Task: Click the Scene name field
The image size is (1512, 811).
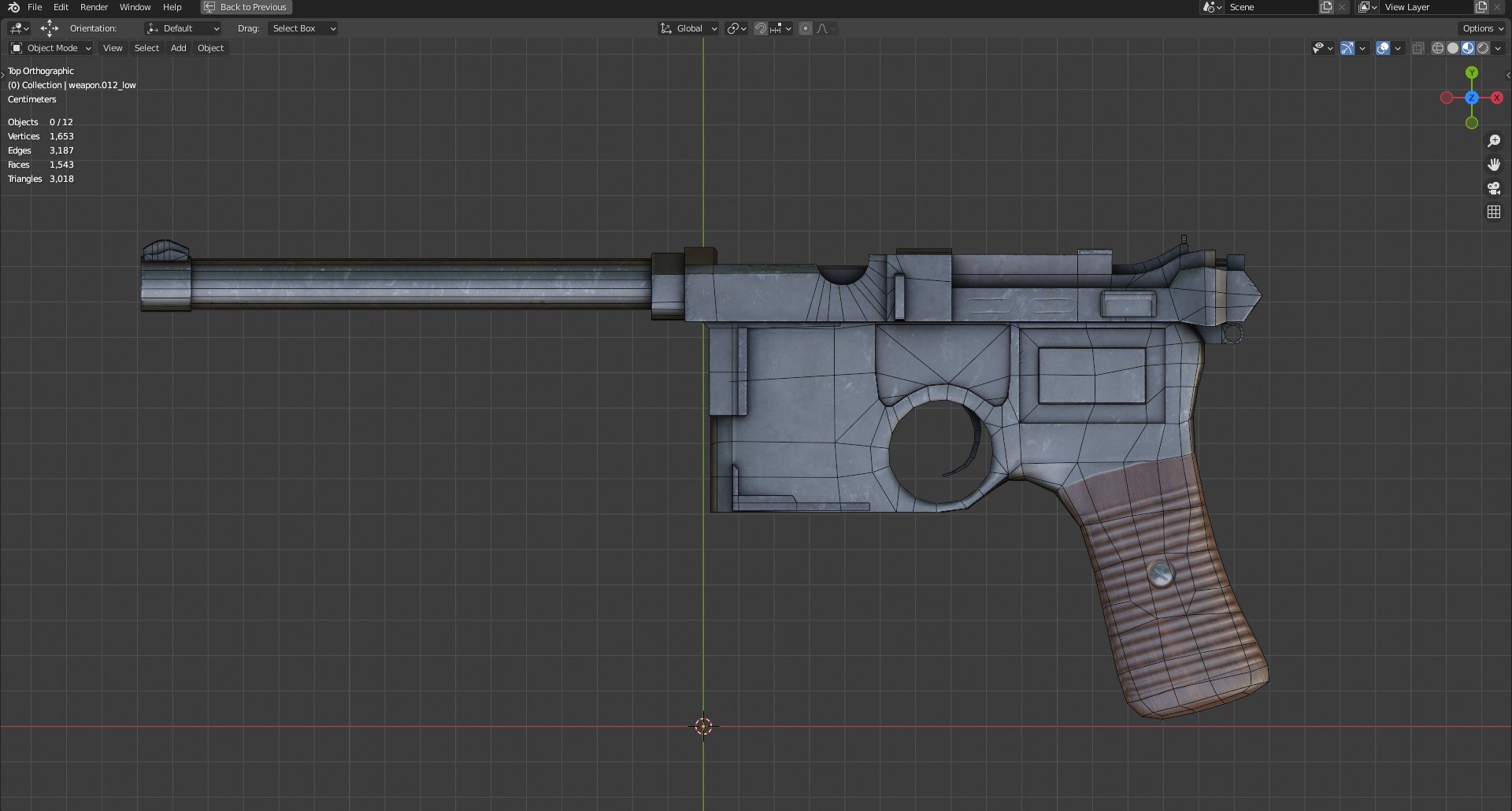Action: click(x=1272, y=7)
